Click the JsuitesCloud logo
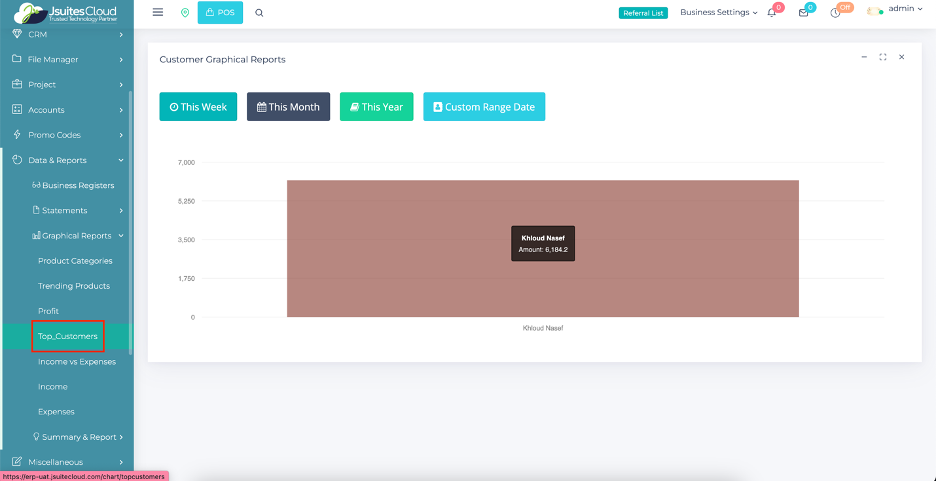The width and height of the screenshot is (936, 482). click(65, 13)
